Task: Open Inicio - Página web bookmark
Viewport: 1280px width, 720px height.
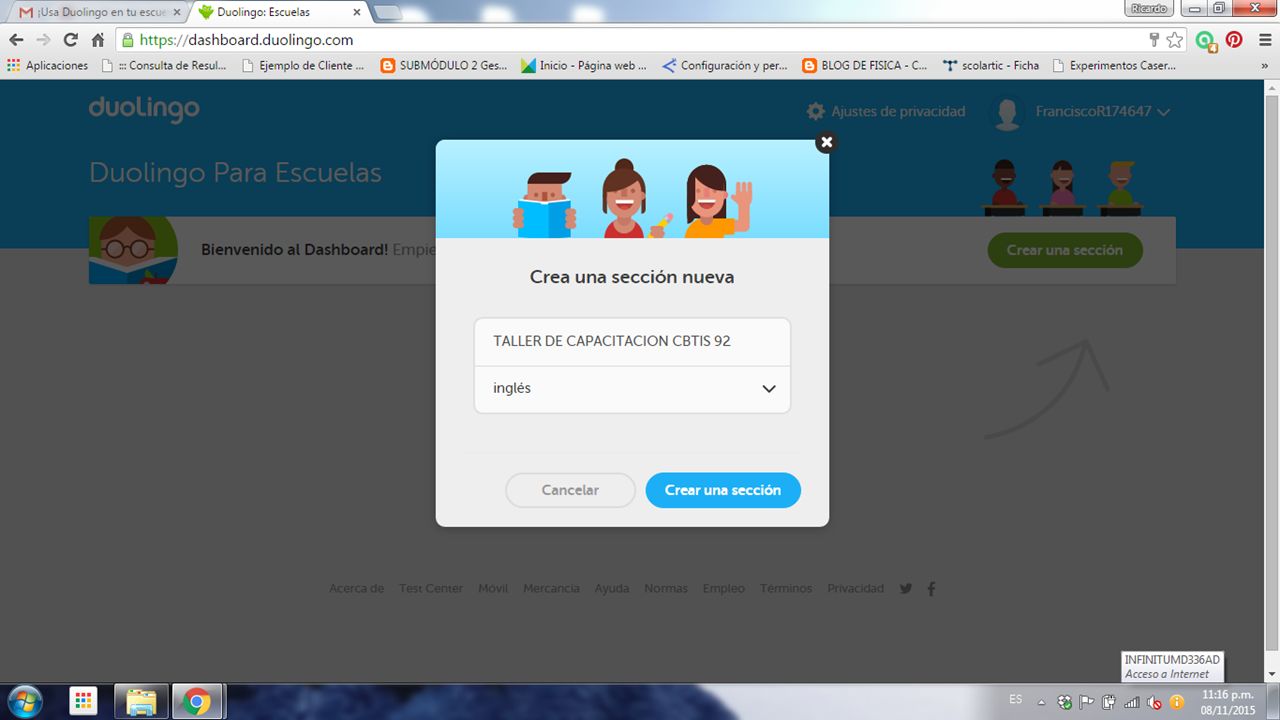Action: coord(584,65)
